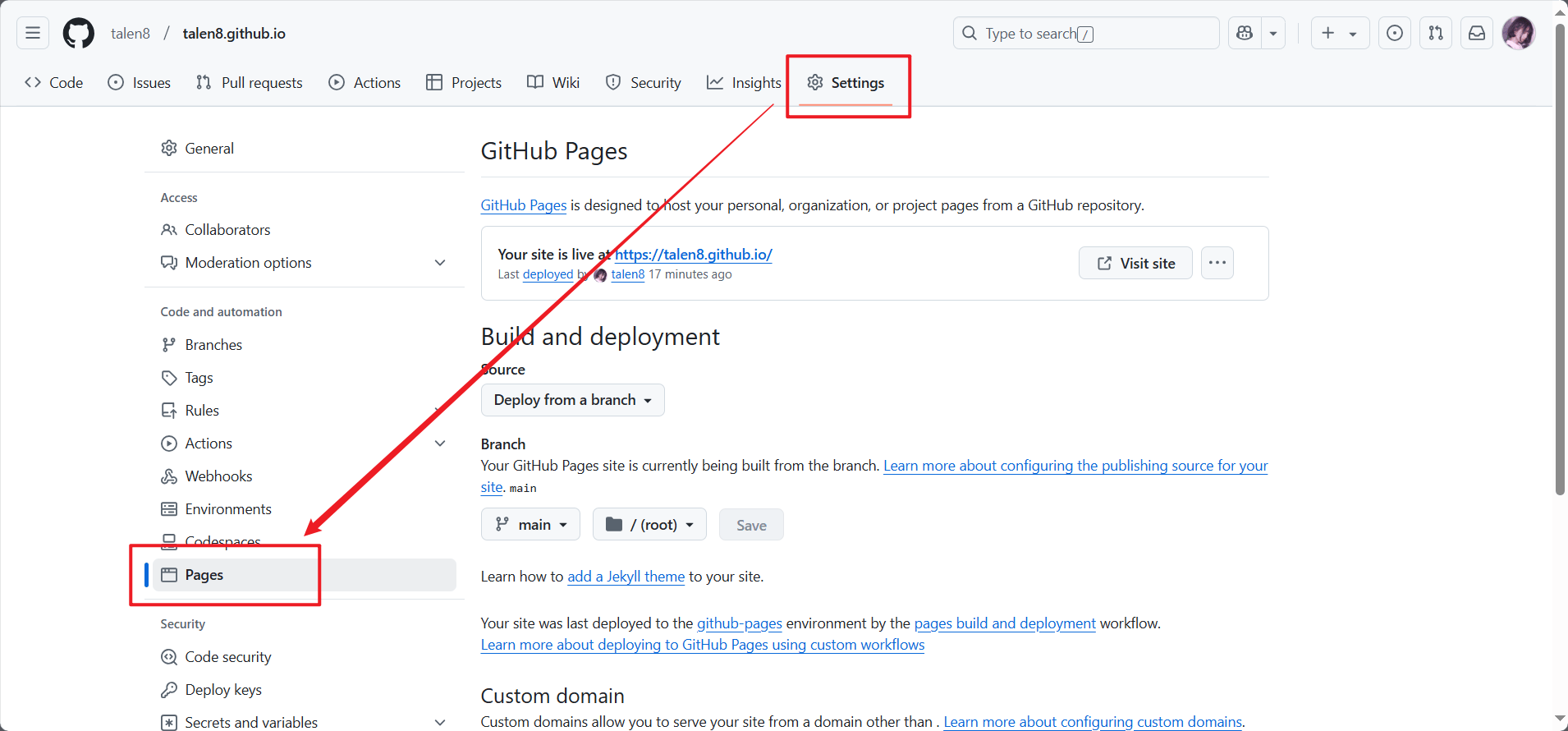Open the pull requests icon in header
The width and height of the screenshot is (1568, 731).
point(1436,33)
